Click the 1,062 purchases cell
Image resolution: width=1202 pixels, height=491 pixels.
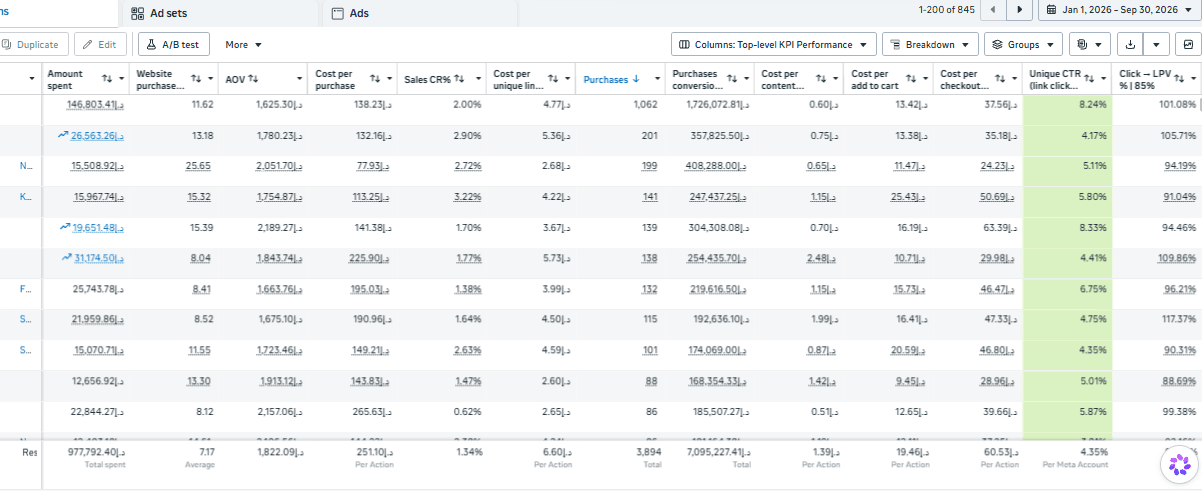644,105
